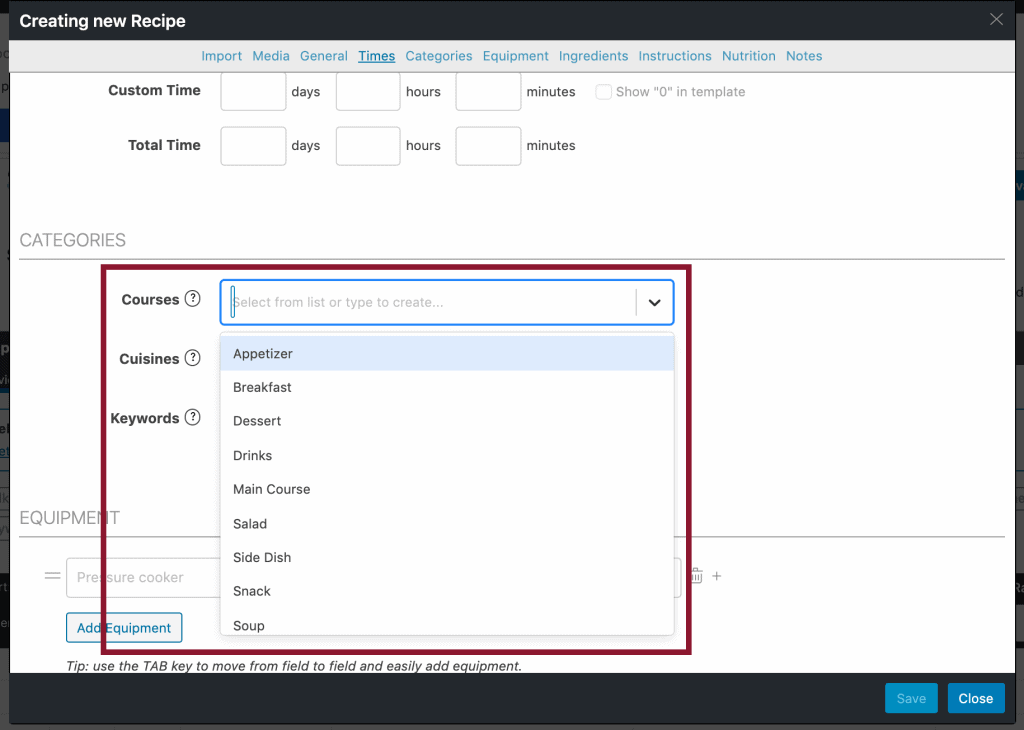1024x730 pixels.
Task: Click Total Time hours field
Action: click(368, 146)
